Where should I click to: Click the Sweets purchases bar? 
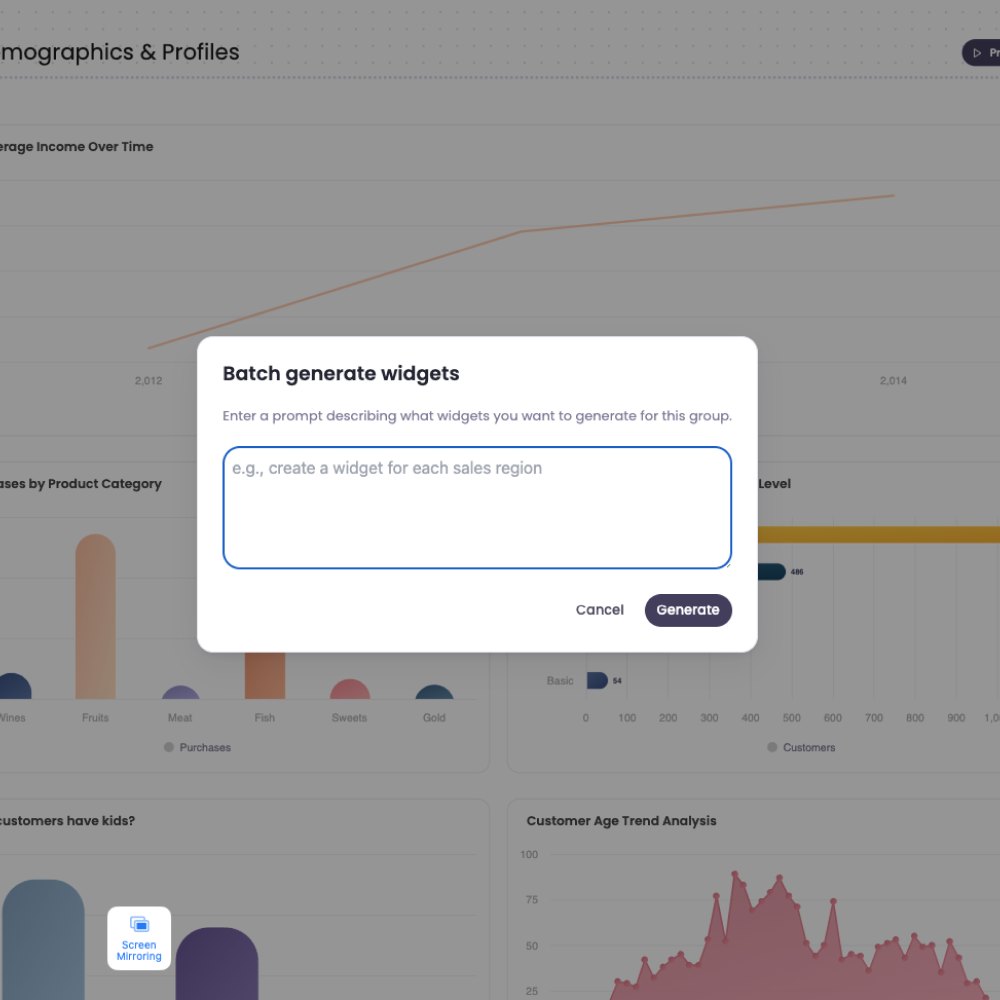point(349,690)
